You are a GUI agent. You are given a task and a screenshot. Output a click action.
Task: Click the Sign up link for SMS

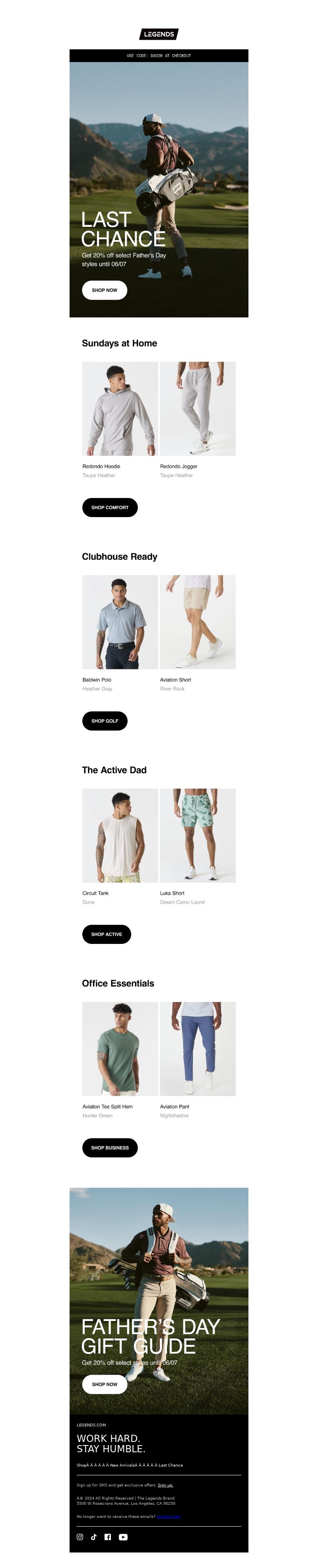165,1484
